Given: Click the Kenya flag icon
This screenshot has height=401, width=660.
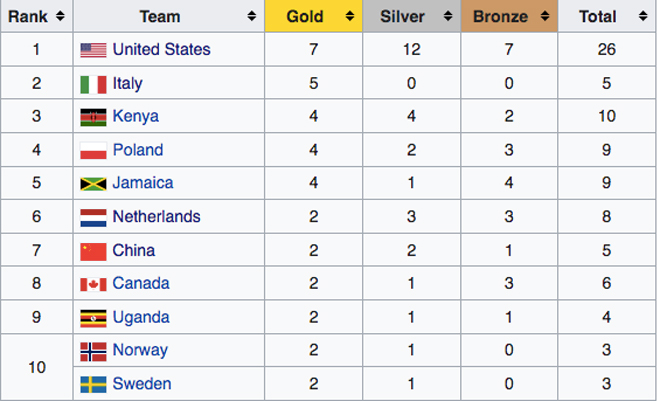Looking at the screenshot, I should point(93,117).
